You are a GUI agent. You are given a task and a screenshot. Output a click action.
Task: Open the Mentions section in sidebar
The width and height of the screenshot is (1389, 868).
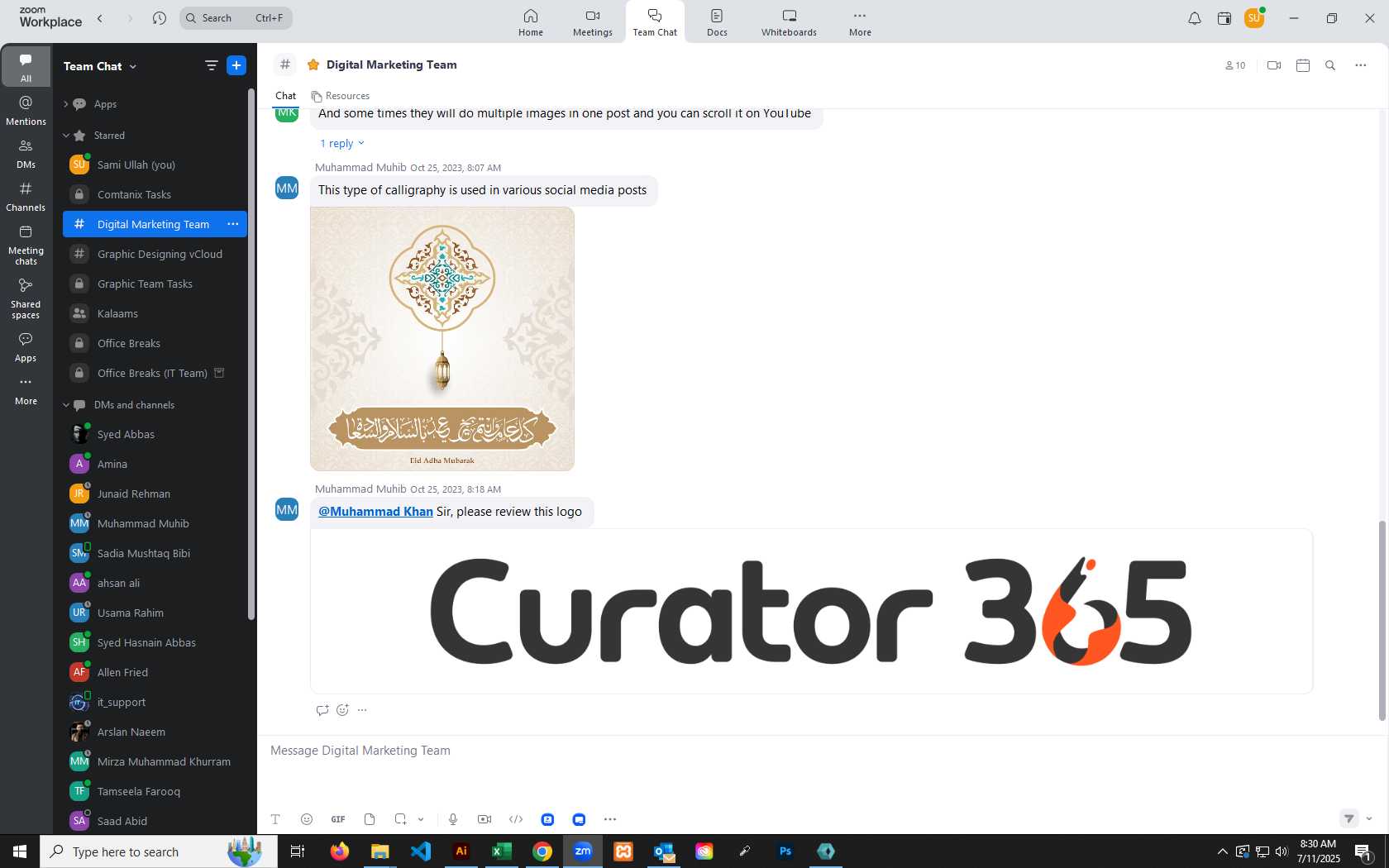[x=26, y=111]
